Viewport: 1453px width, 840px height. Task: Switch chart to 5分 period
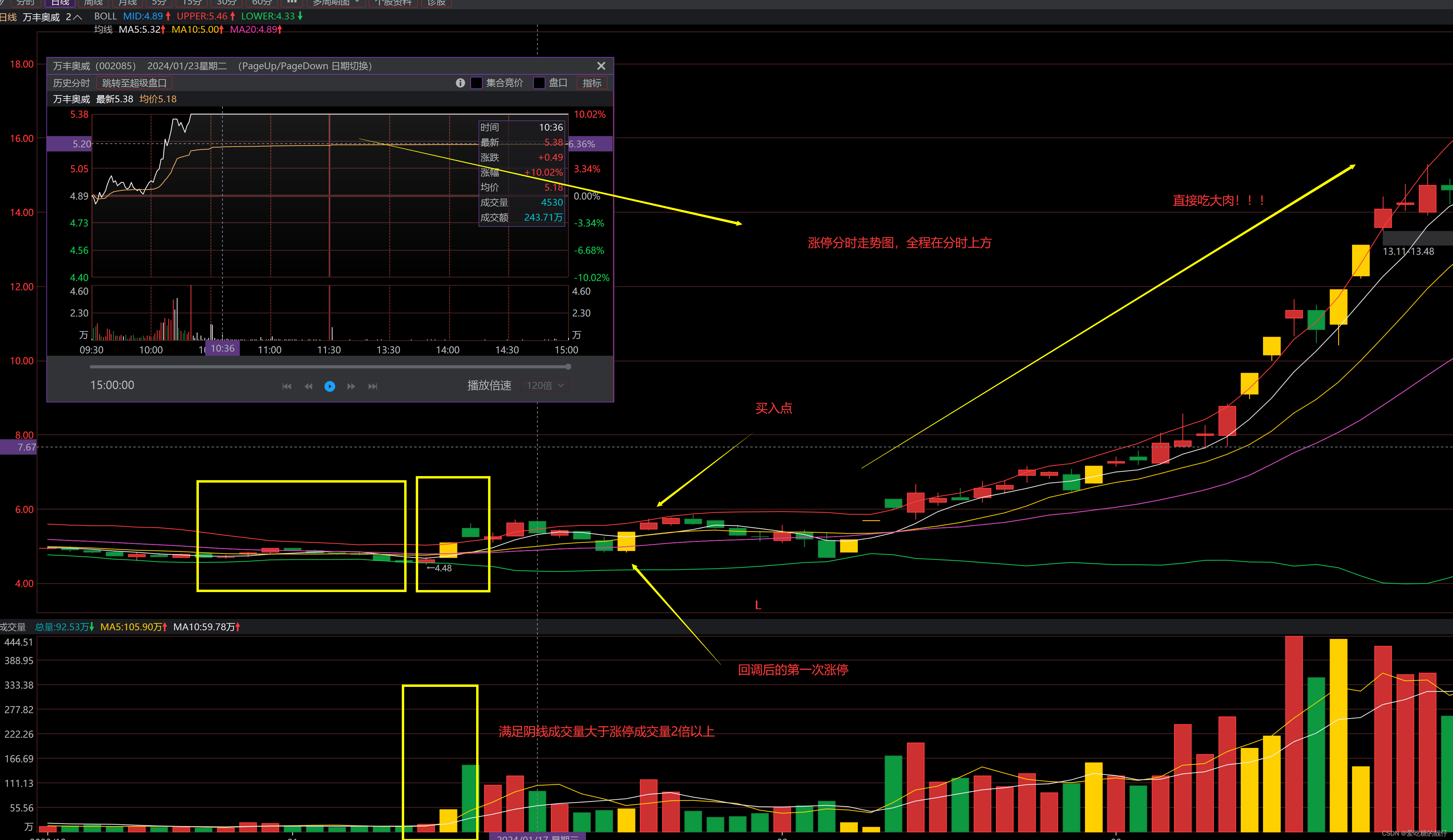tap(159, 3)
